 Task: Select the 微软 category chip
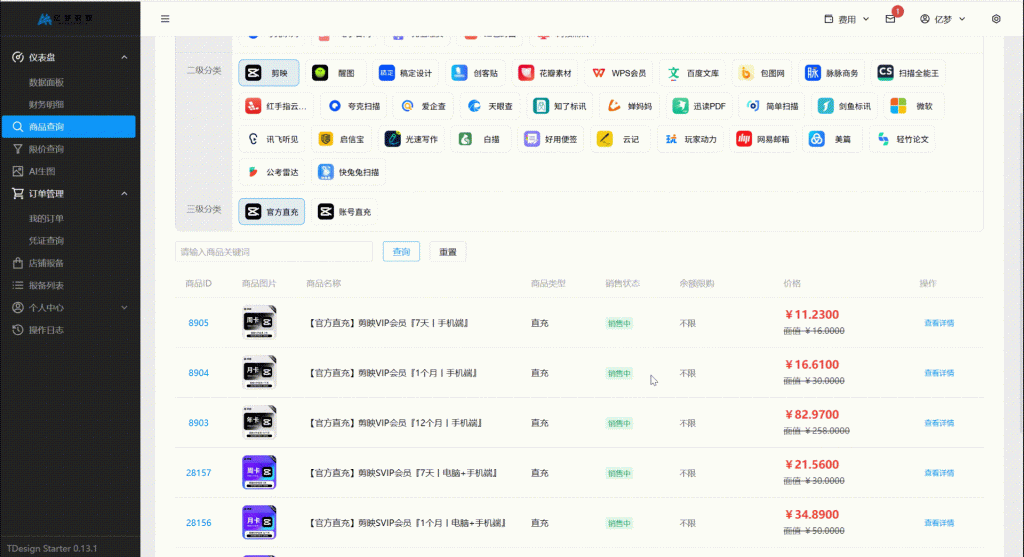coord(914,106)
